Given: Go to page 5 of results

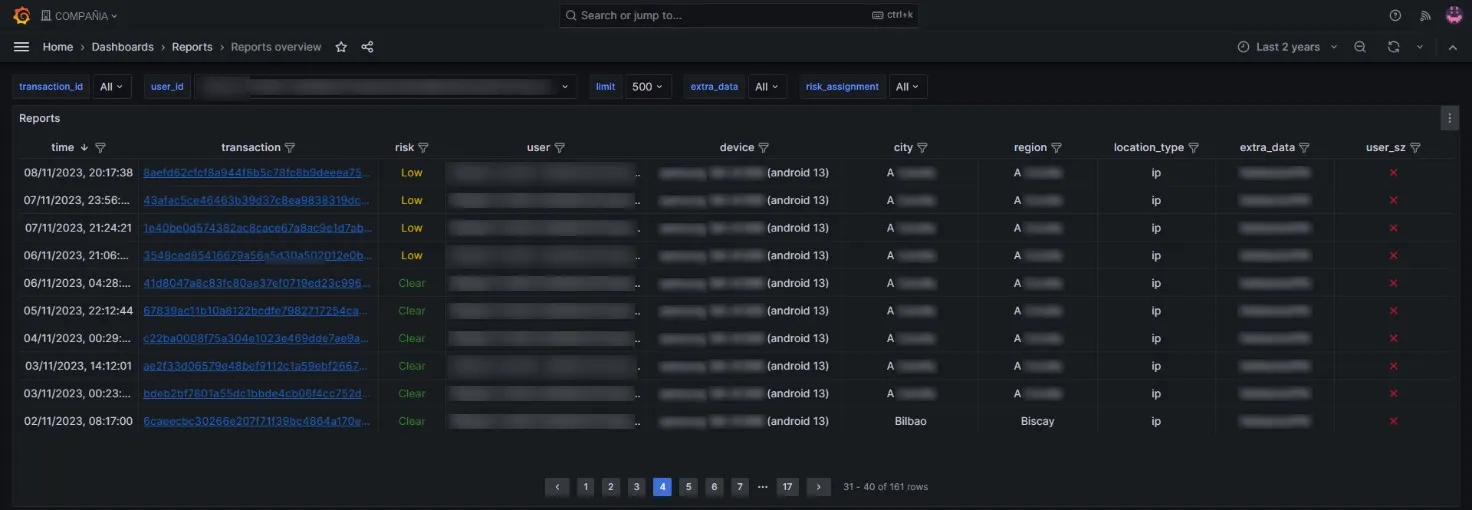Looking at the screenshot, I should (x=688, y=487).
